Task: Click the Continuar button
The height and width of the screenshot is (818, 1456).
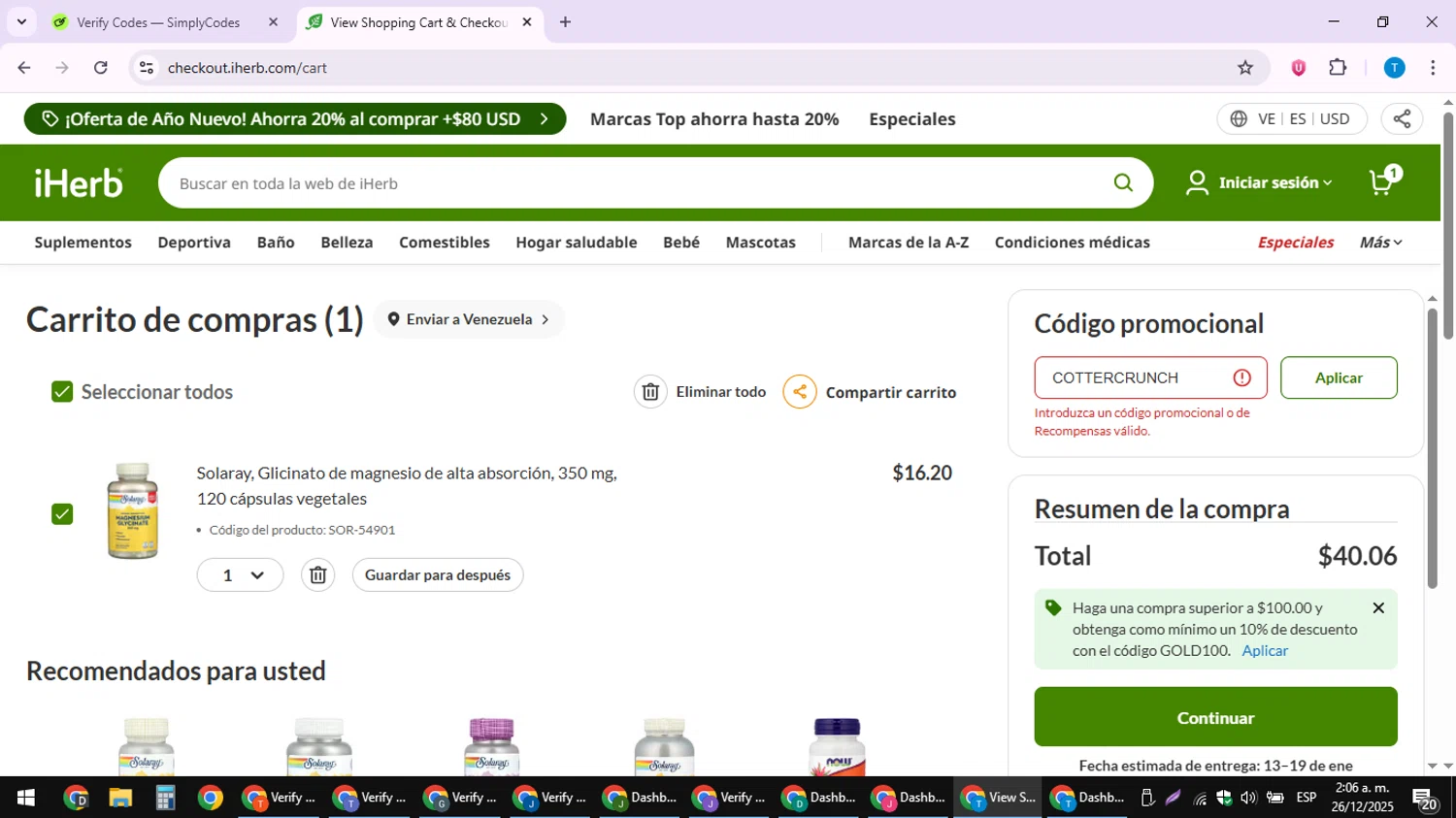Action: [1215, 717]
